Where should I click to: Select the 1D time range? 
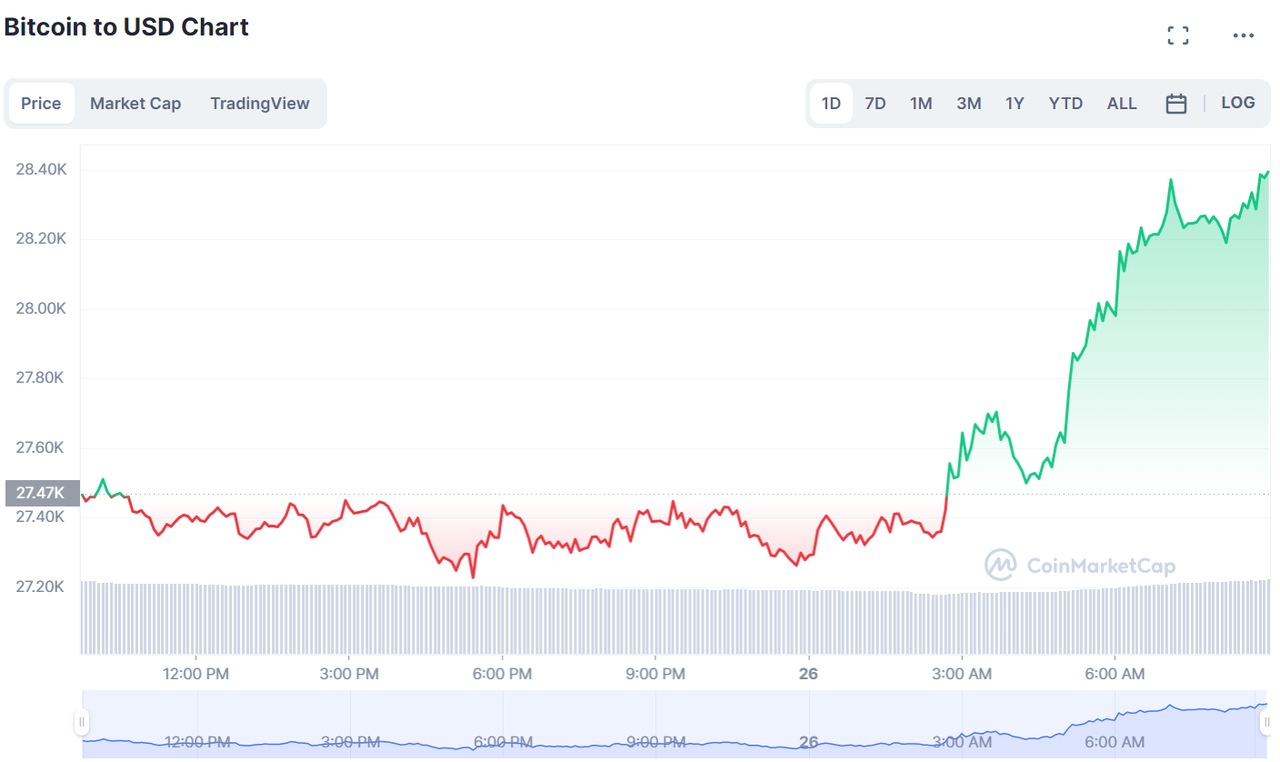pyautogui.click(x=831, y=103)
